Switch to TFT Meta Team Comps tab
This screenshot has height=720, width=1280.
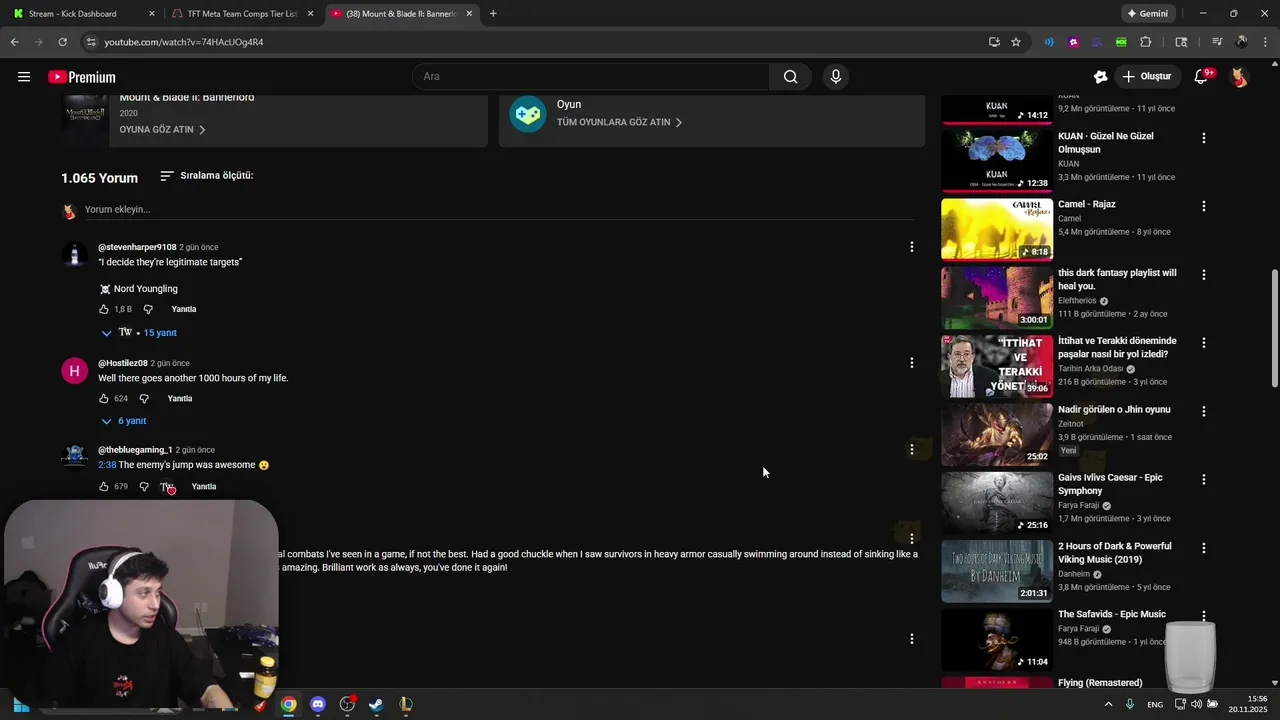pos(235,14)
